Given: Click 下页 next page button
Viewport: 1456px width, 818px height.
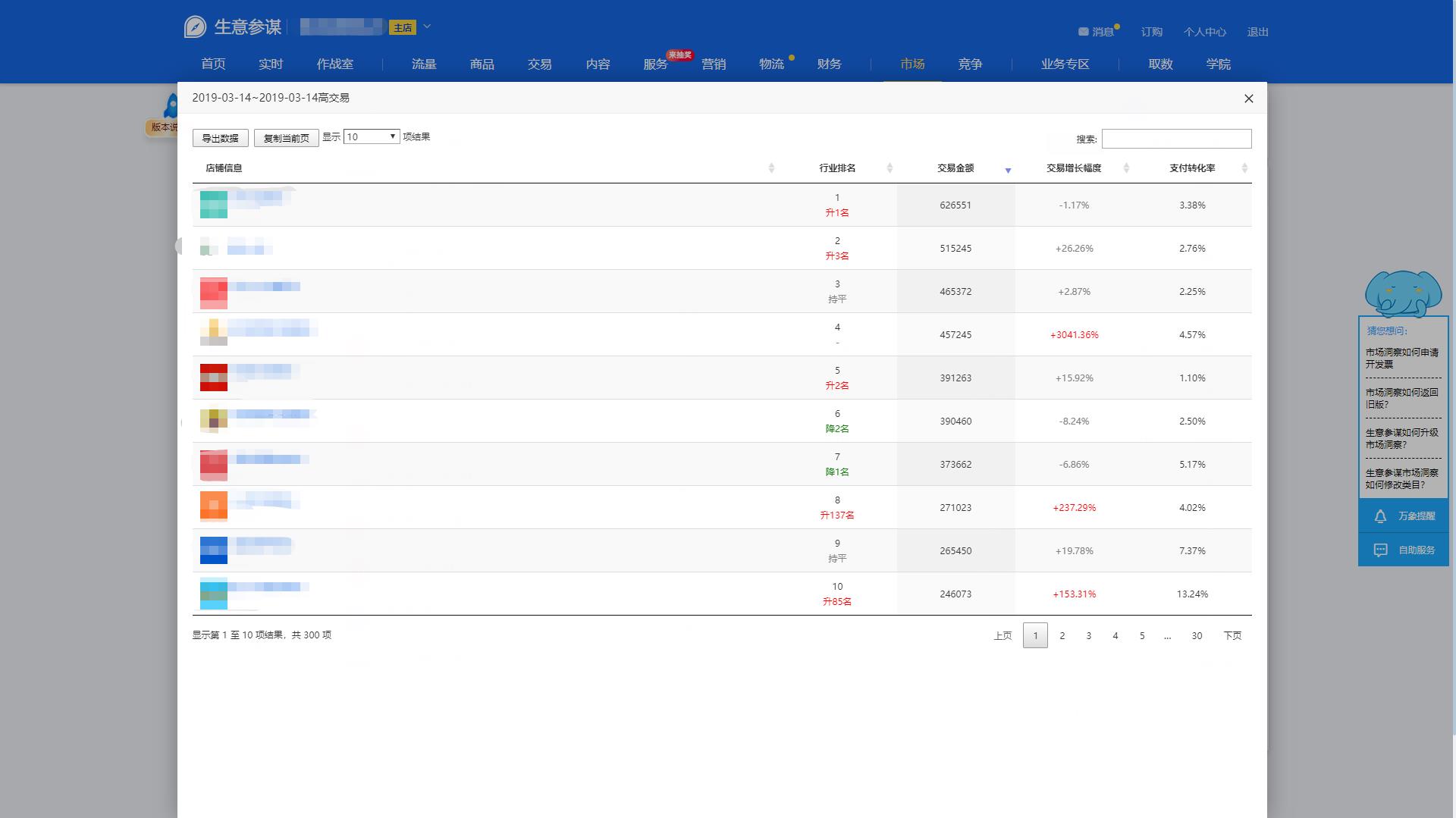Looking at the screenshot, I should [x=1232, y=635].
